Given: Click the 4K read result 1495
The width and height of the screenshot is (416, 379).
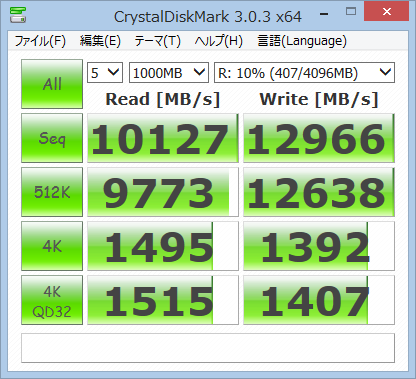Looking at the screenshot, I should click(163, 246).
